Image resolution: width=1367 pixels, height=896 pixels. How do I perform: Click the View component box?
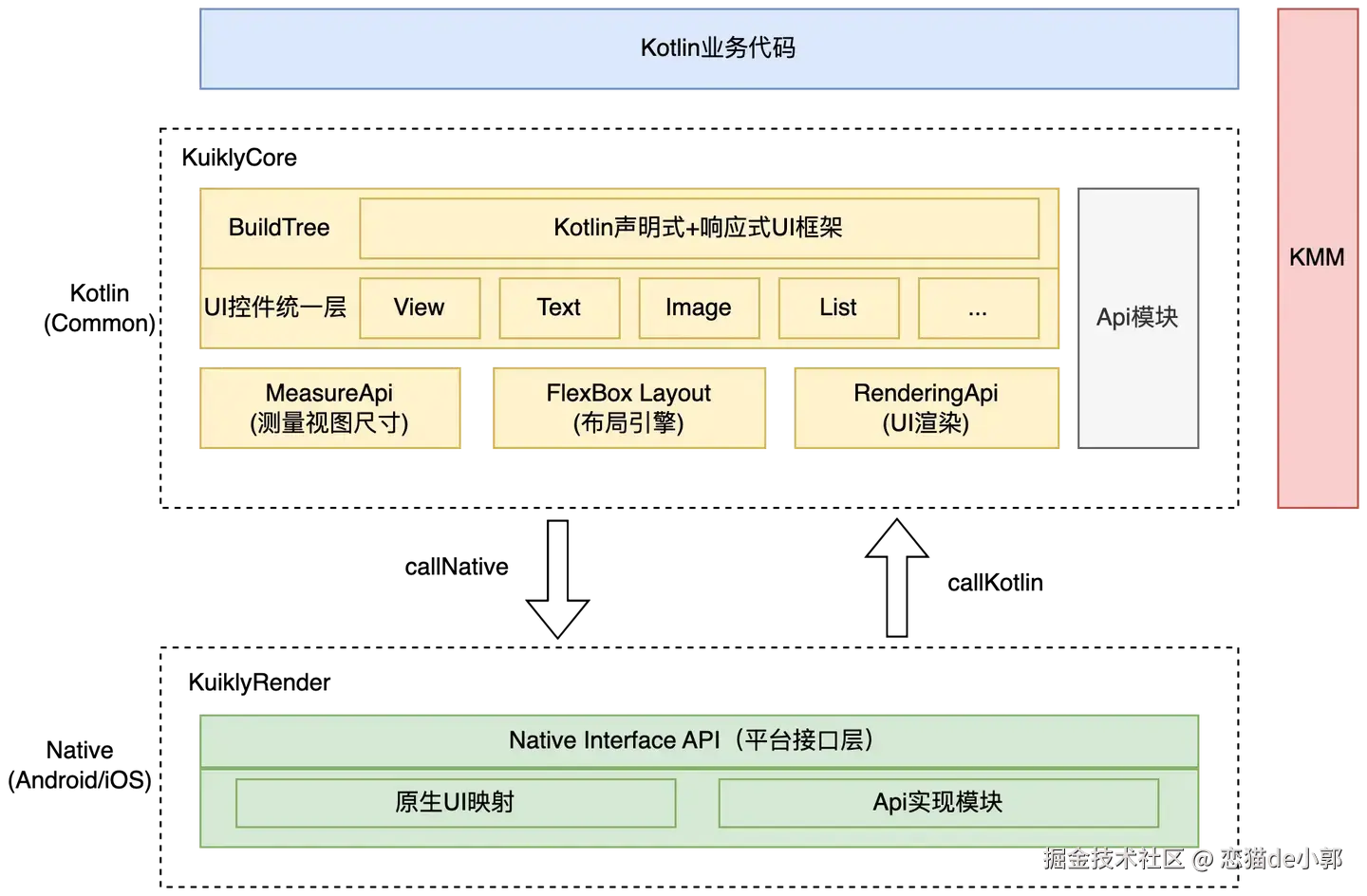420,308
